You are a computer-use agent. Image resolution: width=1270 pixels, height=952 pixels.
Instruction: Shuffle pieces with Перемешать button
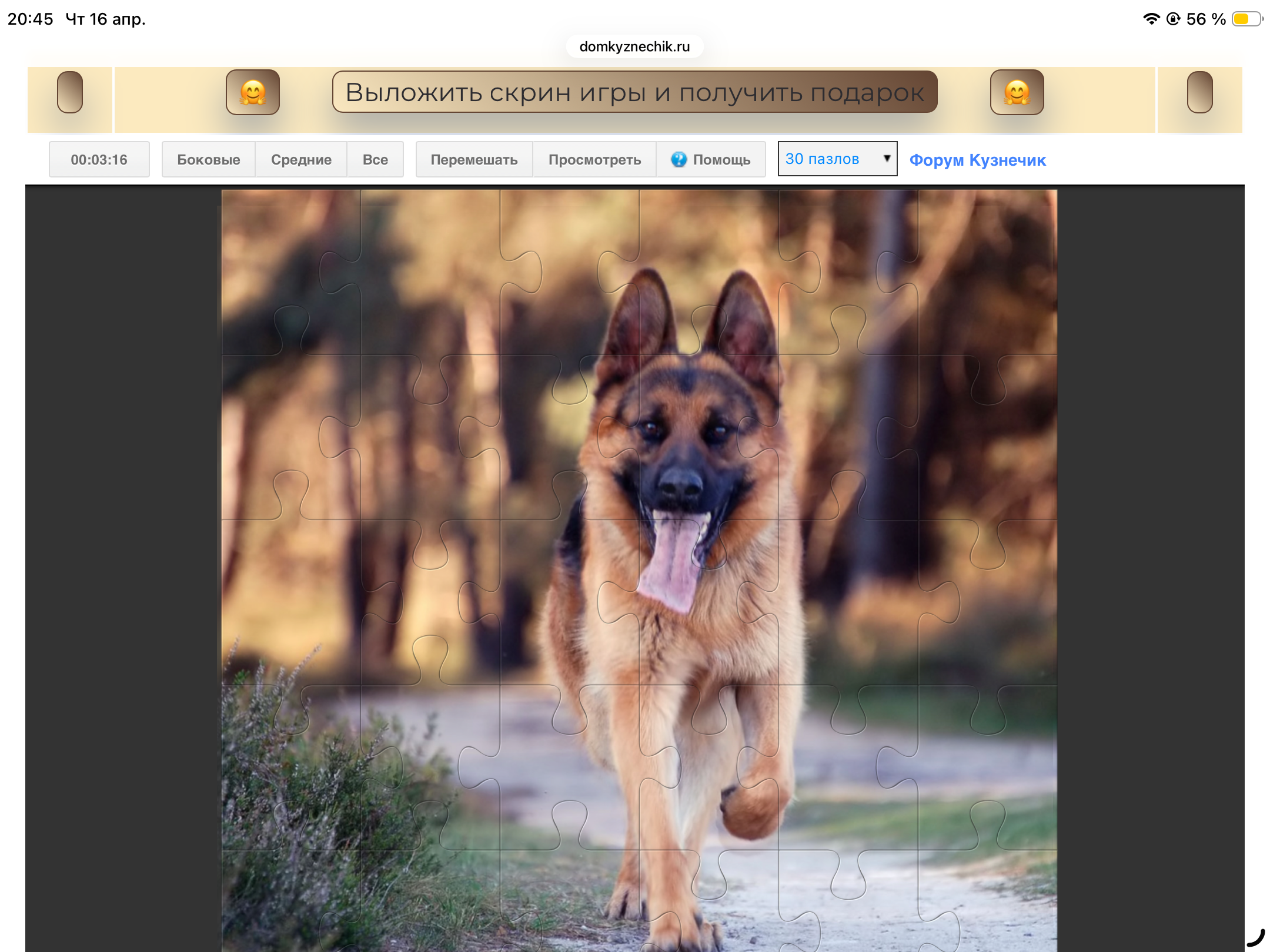click(x=474, y=159)
